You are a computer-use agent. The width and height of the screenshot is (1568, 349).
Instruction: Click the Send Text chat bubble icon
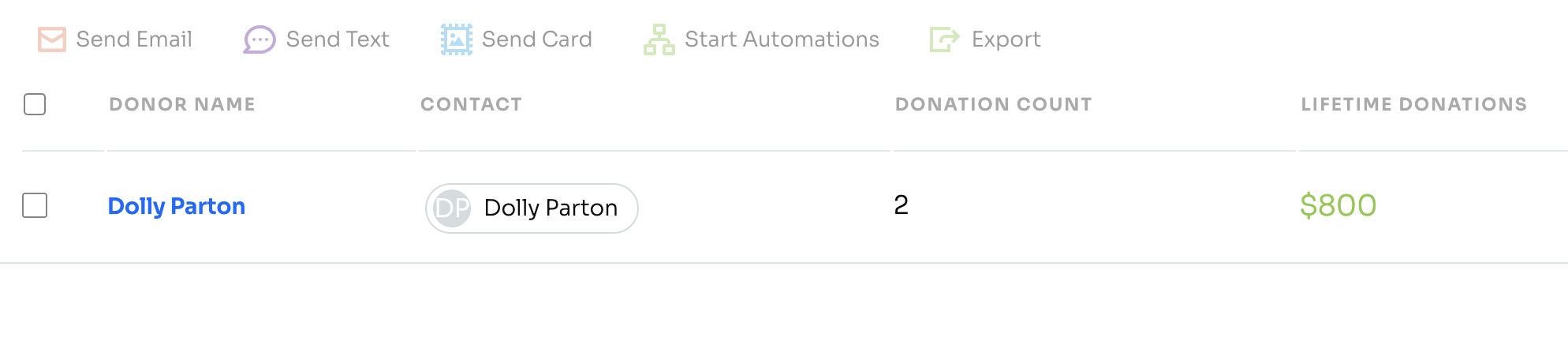pos(259,39)
